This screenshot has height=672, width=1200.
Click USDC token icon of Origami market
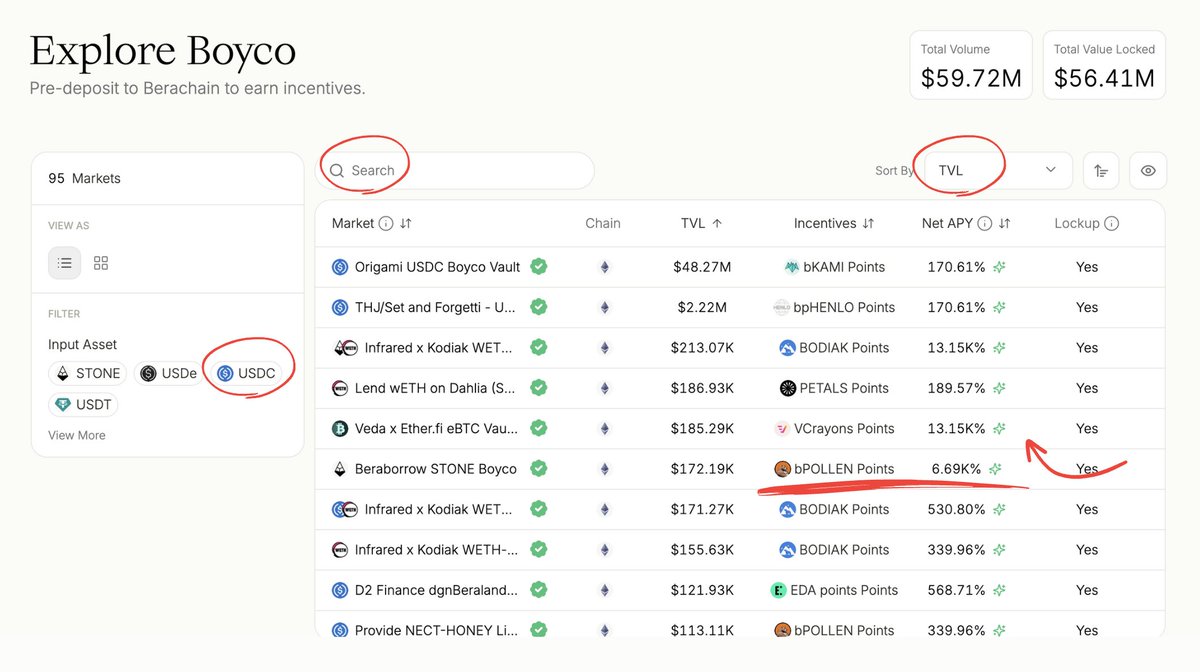click(x=340, y=267)
